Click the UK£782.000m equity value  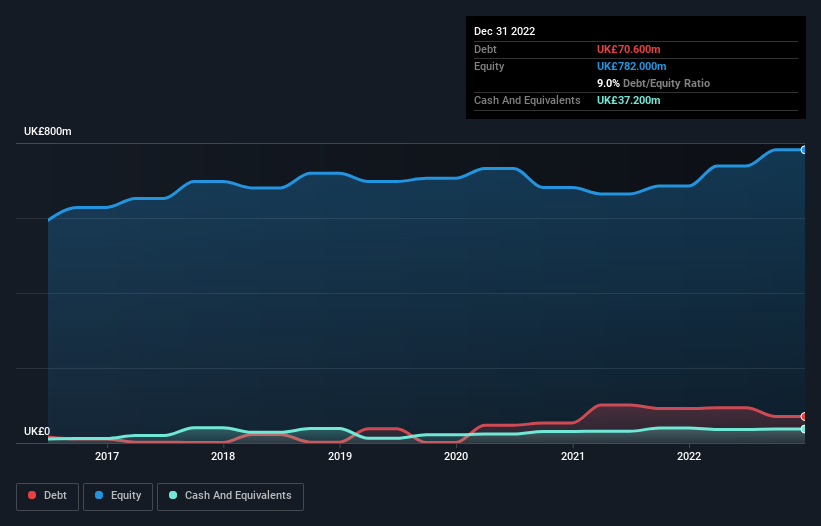[x=632, y=66]
